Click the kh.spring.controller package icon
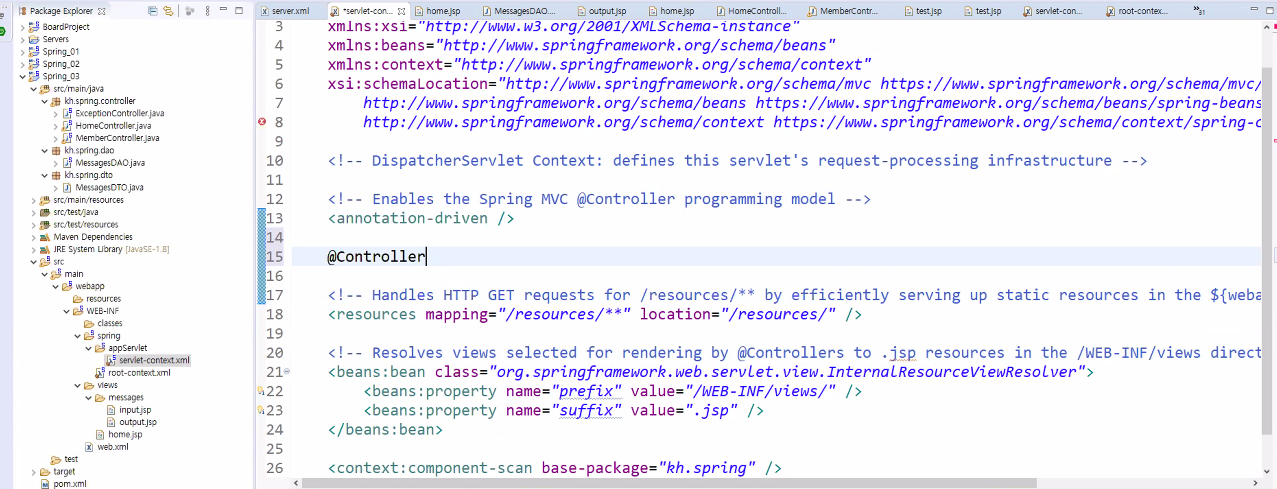The image size is (1277, 489). point(57,101)
